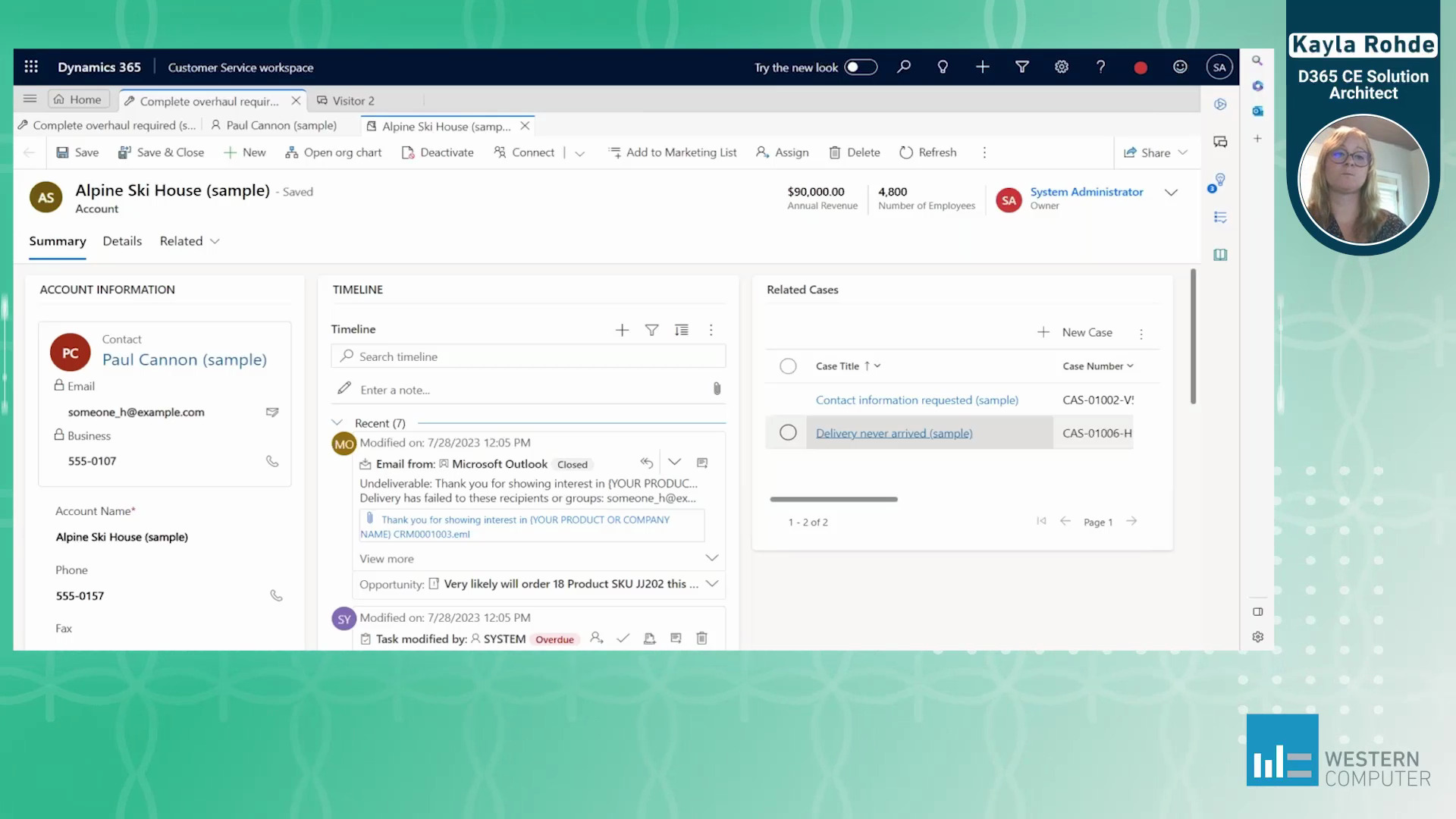Toggle the Try the new look switch

(861, 67)
